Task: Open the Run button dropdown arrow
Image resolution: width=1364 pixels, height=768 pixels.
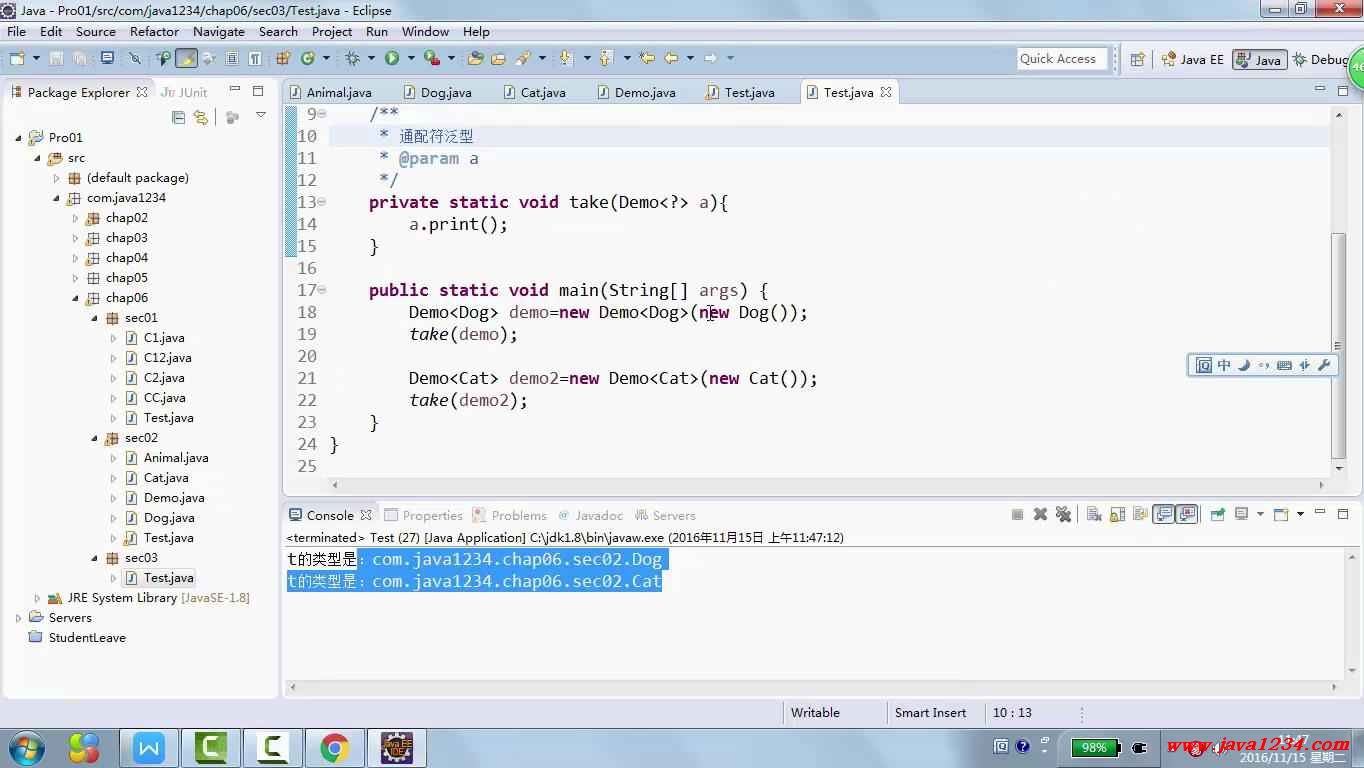Action: click(x=411, y=59)
